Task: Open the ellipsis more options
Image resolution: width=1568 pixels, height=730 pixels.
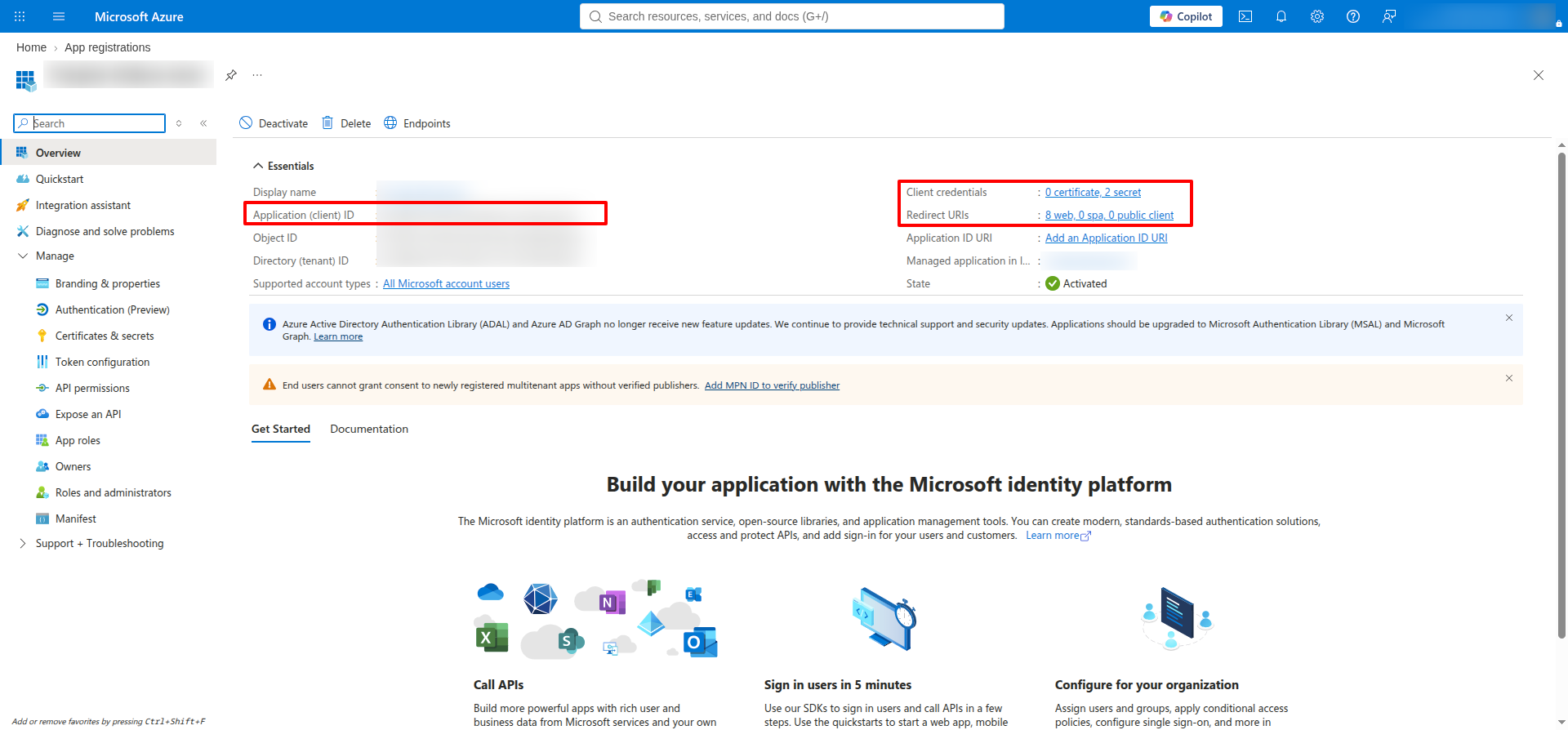Action: coord(257,75)
